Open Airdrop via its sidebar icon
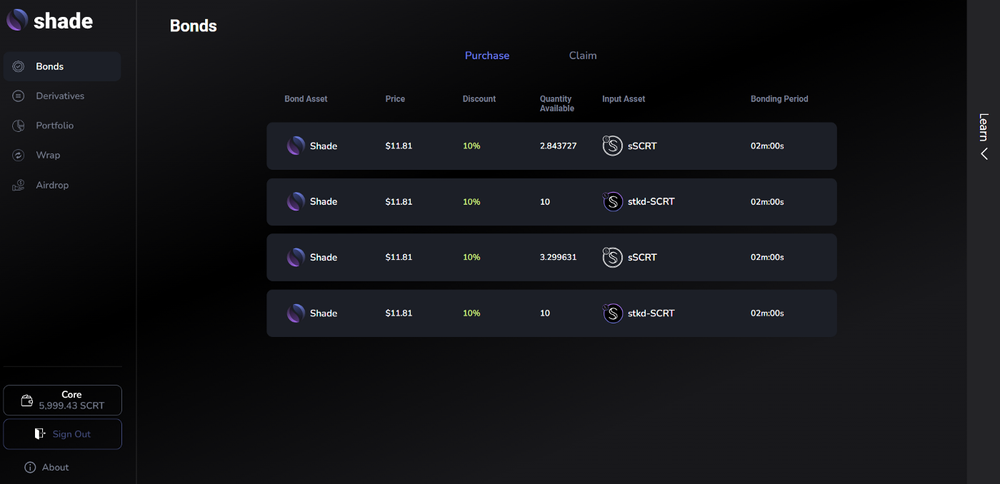1000x484 pixels. 18,185
